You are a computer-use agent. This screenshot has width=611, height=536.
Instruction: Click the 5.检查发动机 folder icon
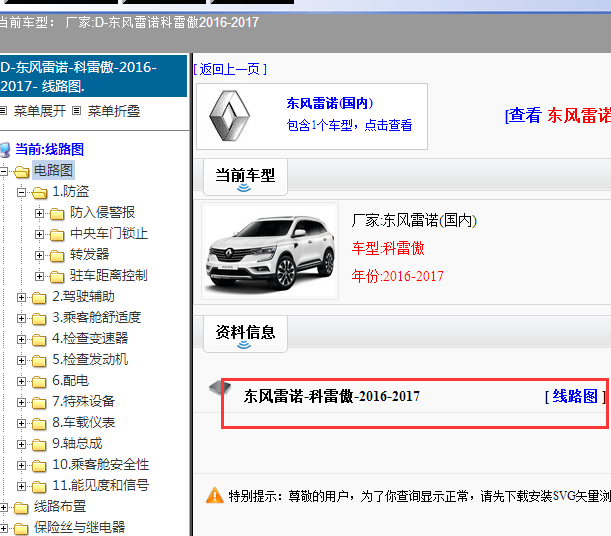(39, 361)
